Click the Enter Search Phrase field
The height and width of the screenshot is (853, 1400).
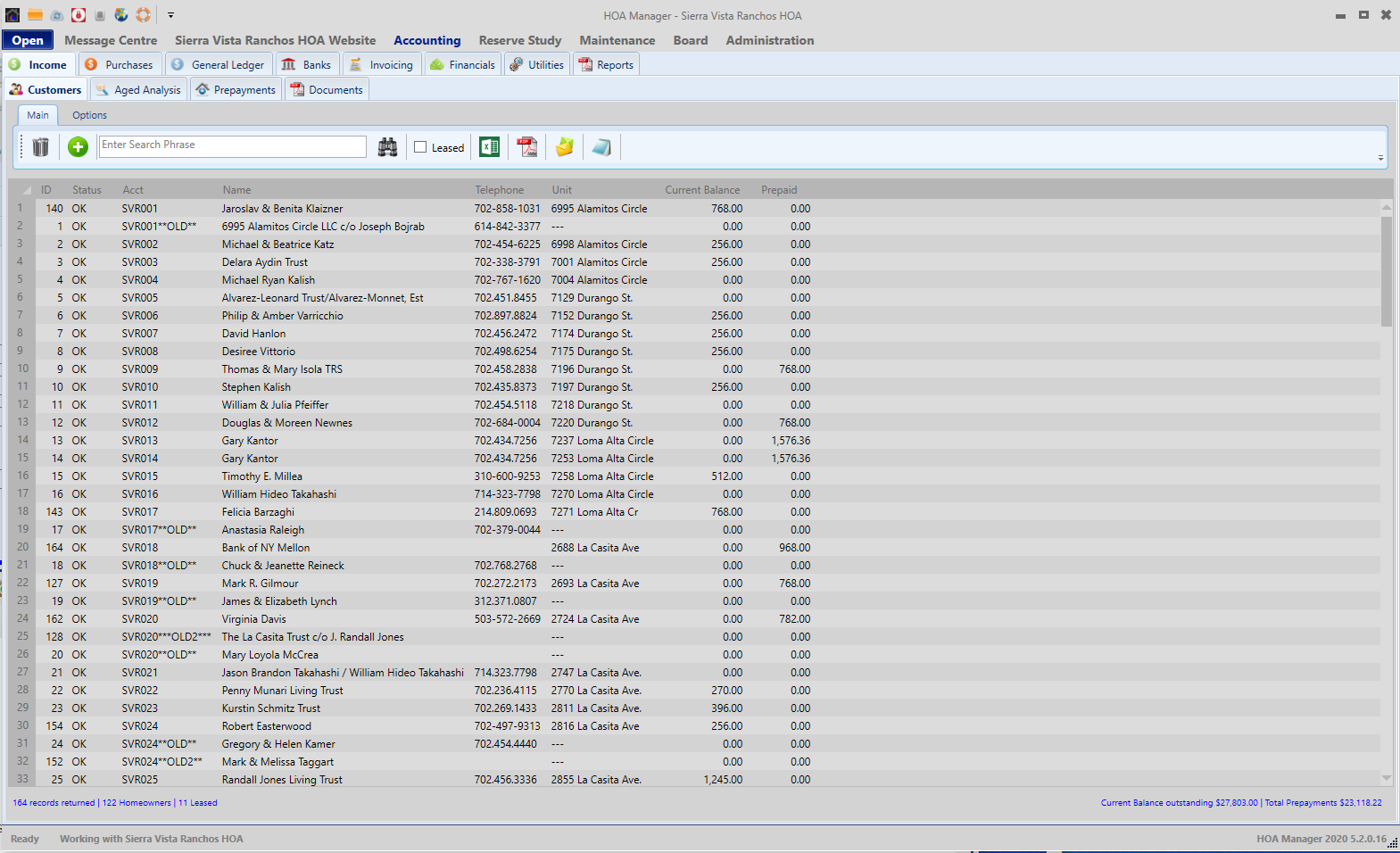(x=232, y=145)
